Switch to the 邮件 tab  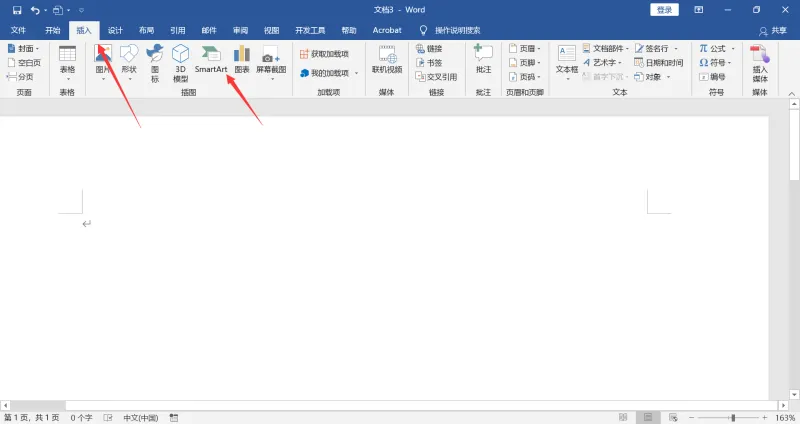(209, 30)
